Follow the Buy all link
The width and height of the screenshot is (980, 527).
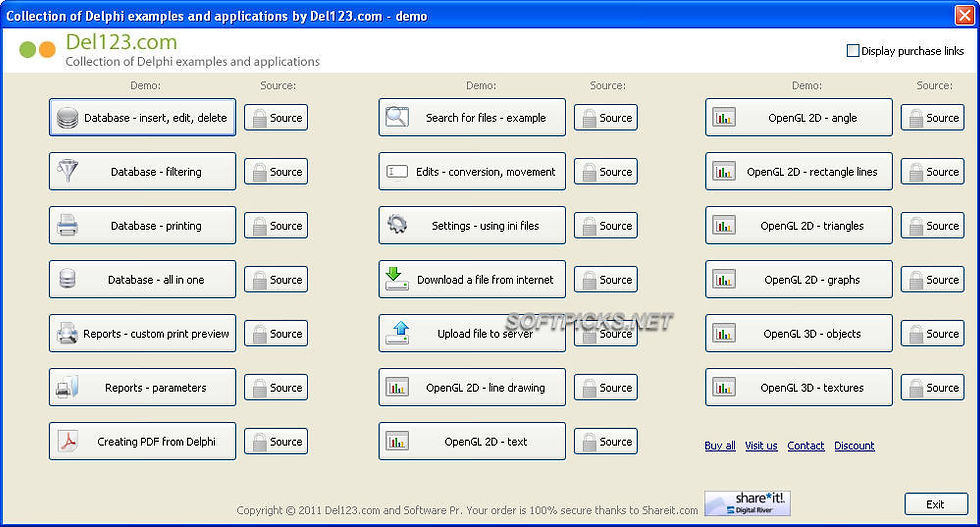click(x=720, y=445)
